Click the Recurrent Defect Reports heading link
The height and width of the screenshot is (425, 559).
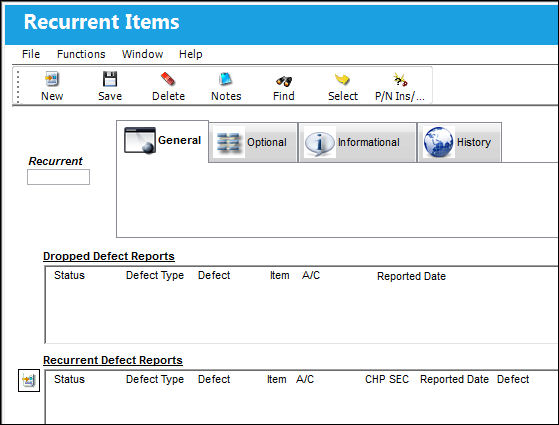113,360
